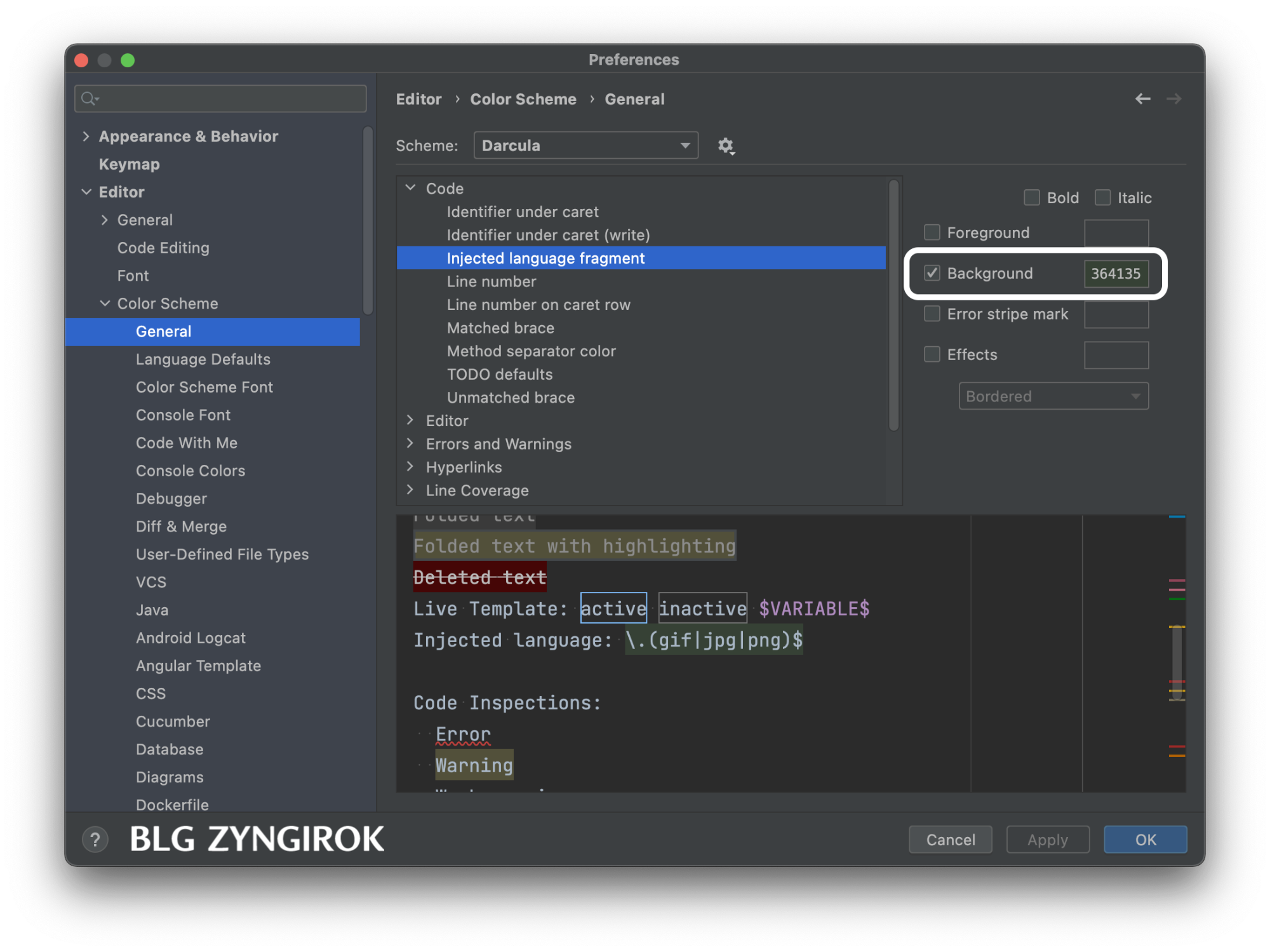Enable the Italic checkbox

coord(1103,198)
